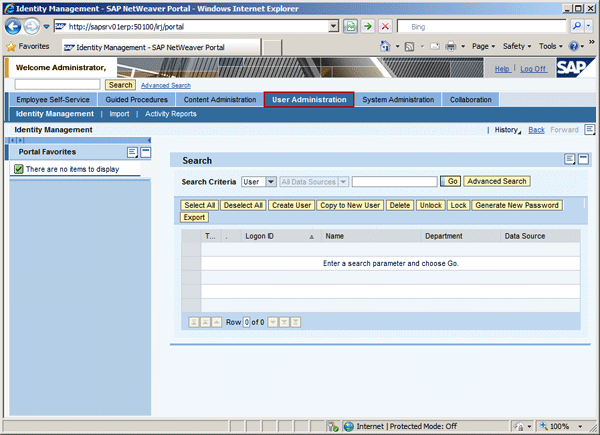Click Generate New Password button
The width and height of the screenshot is (600, 435).
click(x=517, y=205)
